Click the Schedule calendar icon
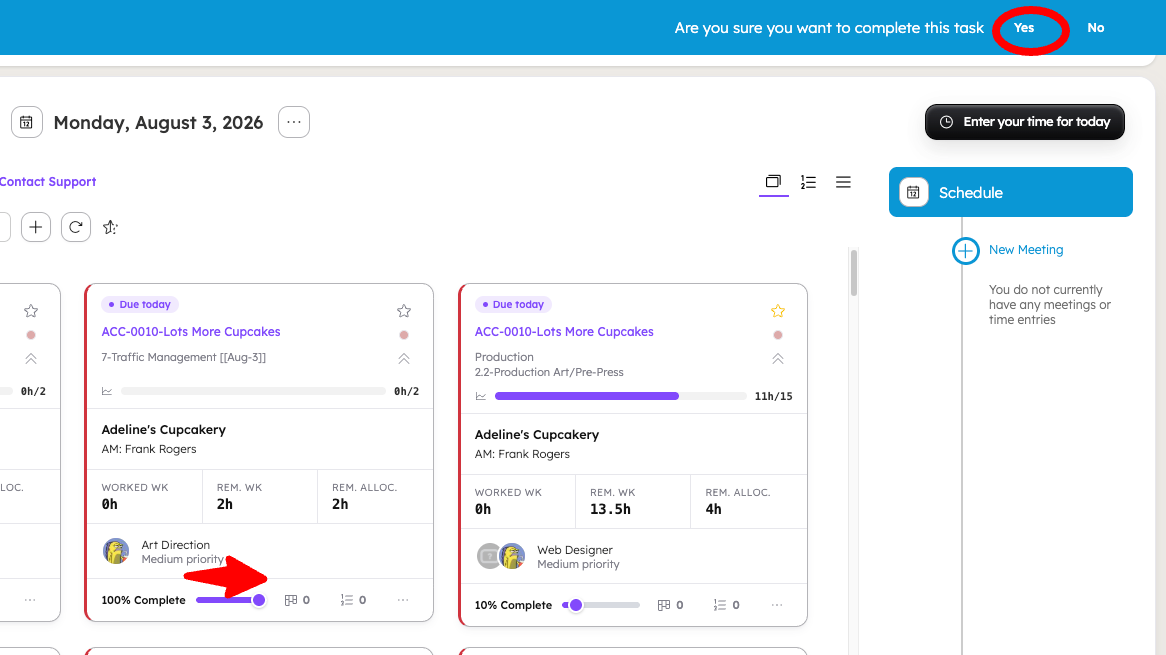This screenshot has height=655, width=1166. (913, 193)
